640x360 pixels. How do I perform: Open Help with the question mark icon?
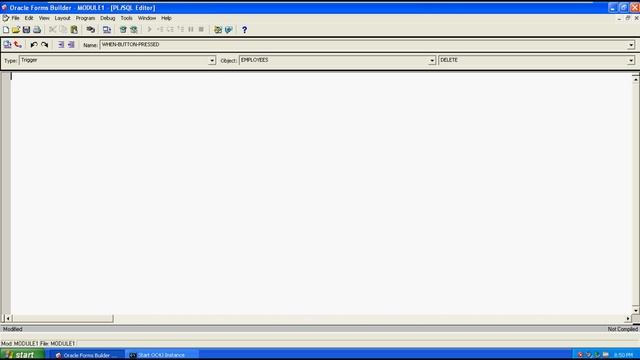coord(244,30)
